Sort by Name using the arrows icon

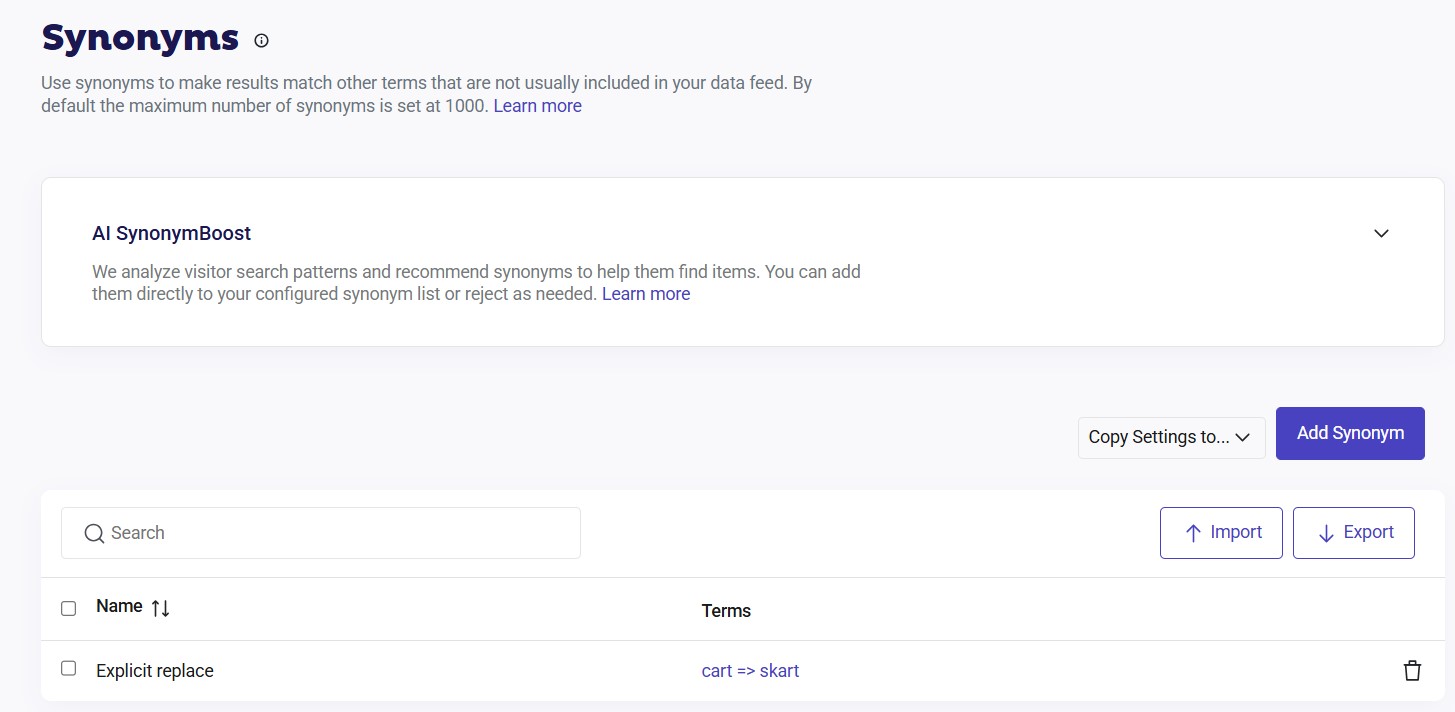click(160, 608)
